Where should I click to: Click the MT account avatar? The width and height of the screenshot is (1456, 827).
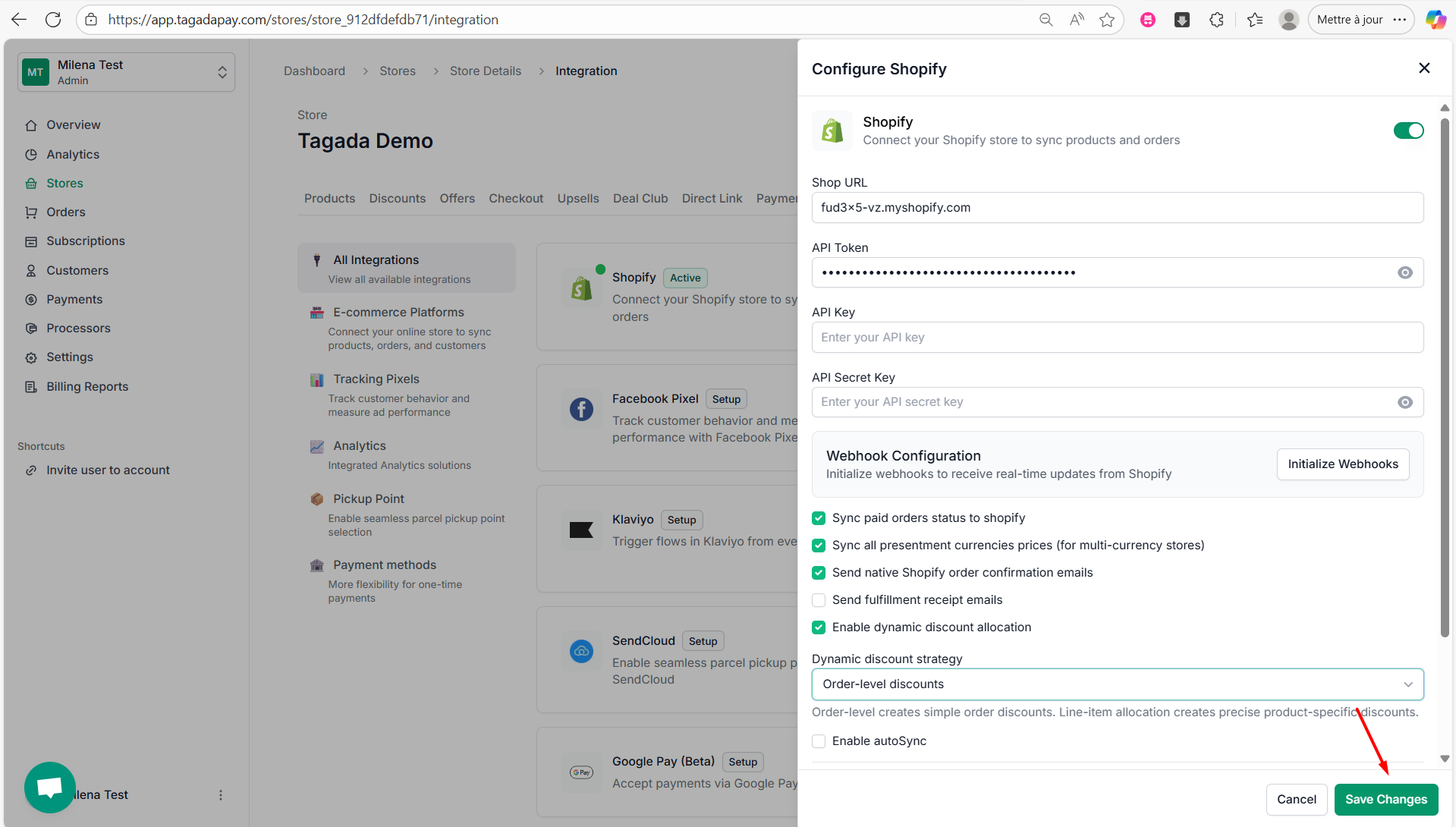[x=36, y=72]
